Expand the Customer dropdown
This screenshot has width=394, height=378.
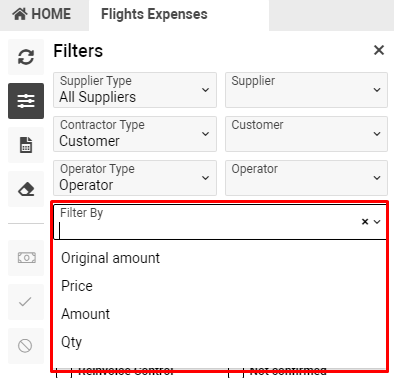306,134
